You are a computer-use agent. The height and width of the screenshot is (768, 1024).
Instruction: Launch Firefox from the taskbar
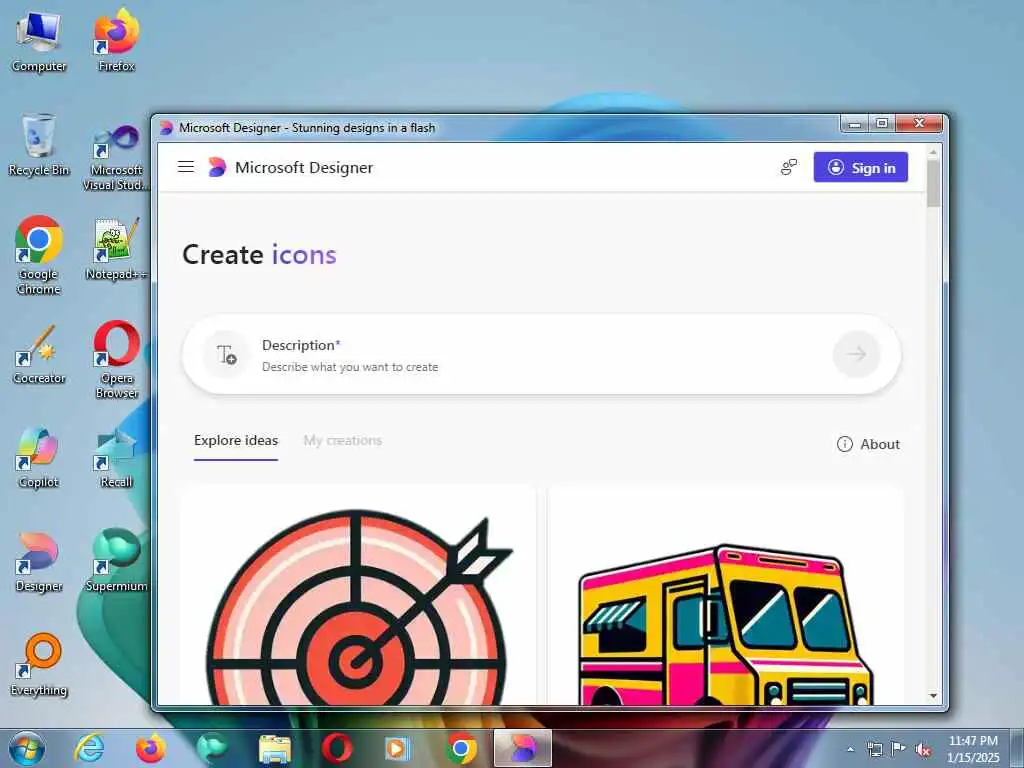coord(150,748)
